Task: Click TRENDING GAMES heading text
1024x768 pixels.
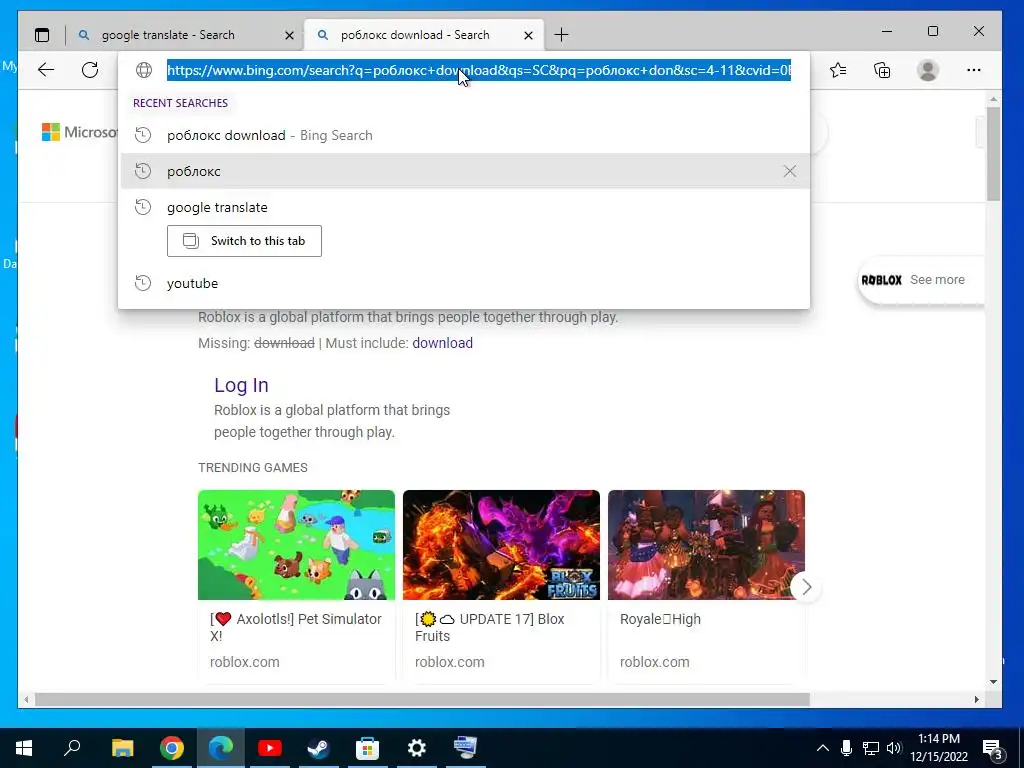Action: coord(253,468)
